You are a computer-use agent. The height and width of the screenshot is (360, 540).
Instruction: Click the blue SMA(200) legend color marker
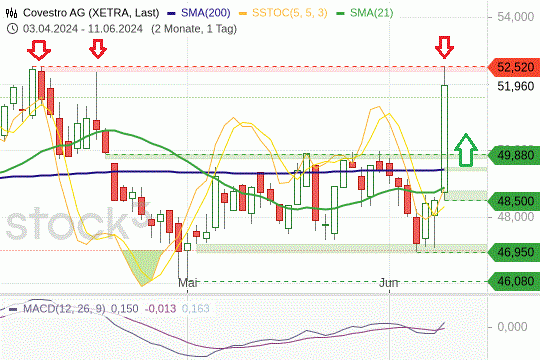tap(171, 13)
